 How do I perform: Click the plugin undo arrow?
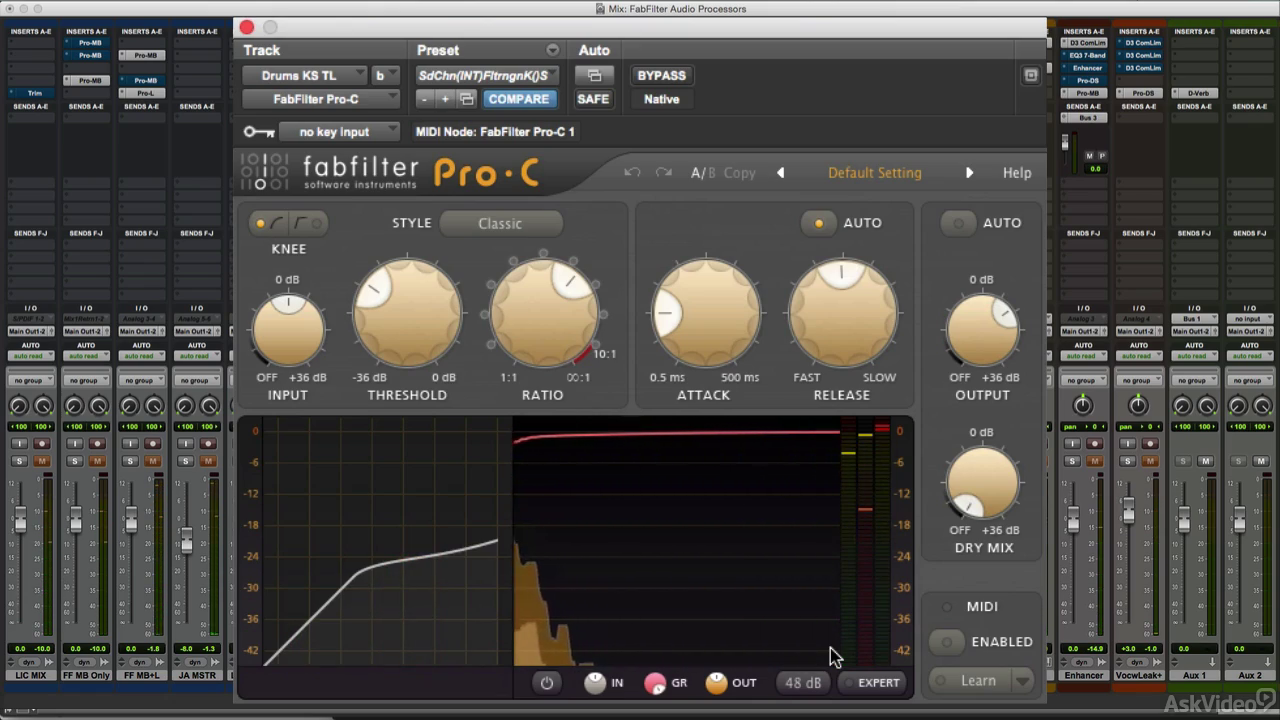click(632, 173)
